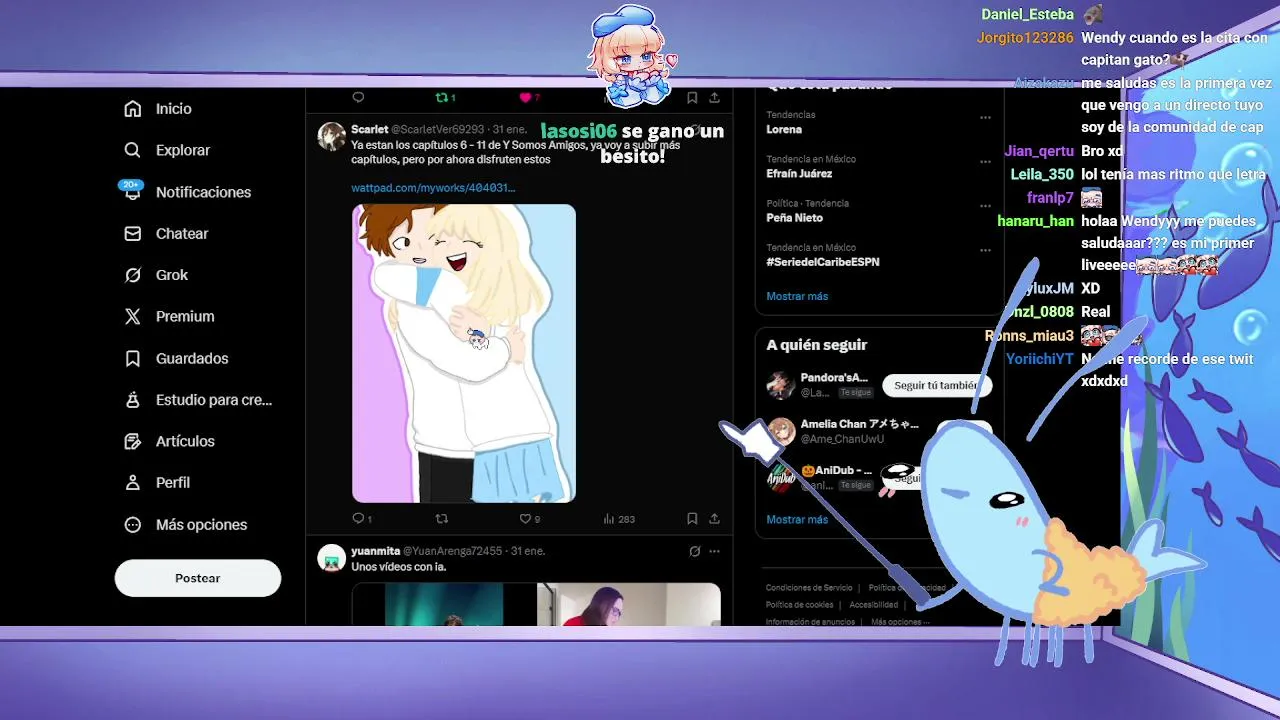The image size is (1280, 720).
Task: Go to Inicio in the sidebar
Action: point(158,109)
